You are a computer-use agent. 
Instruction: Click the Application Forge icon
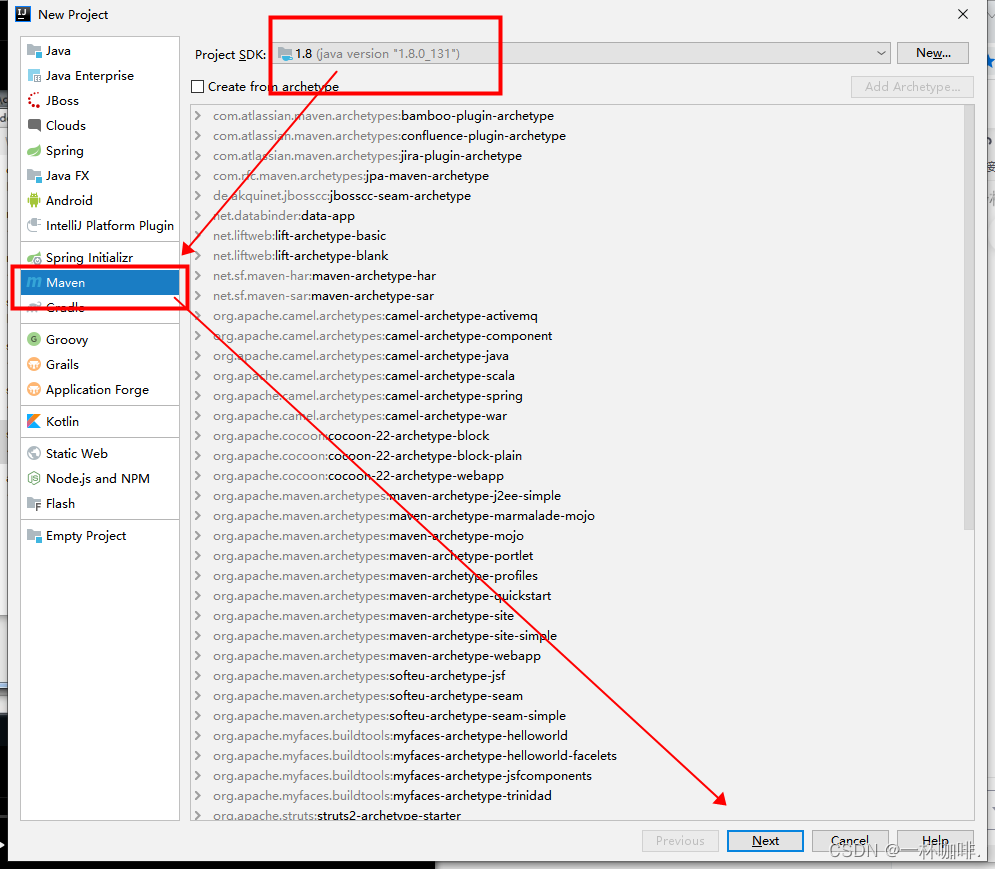(x=34, y=389)
